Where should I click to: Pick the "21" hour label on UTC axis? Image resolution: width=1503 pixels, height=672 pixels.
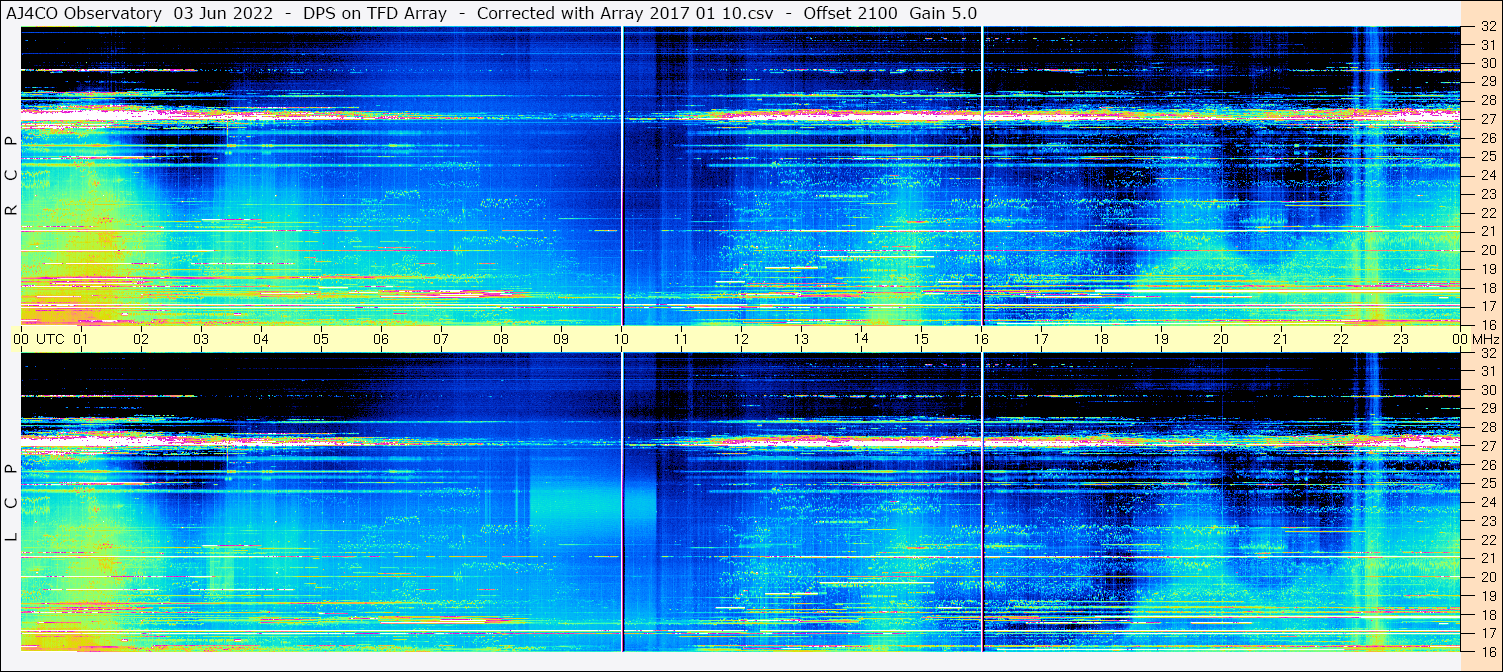(x=1281, y=339)
